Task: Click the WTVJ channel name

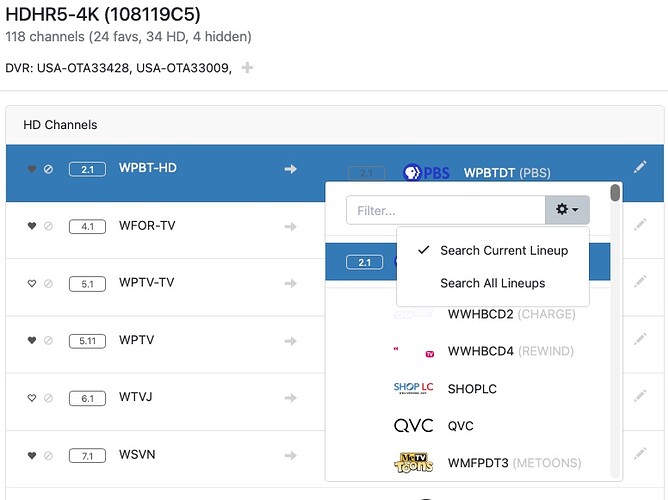Action: (x=137, y=398)
